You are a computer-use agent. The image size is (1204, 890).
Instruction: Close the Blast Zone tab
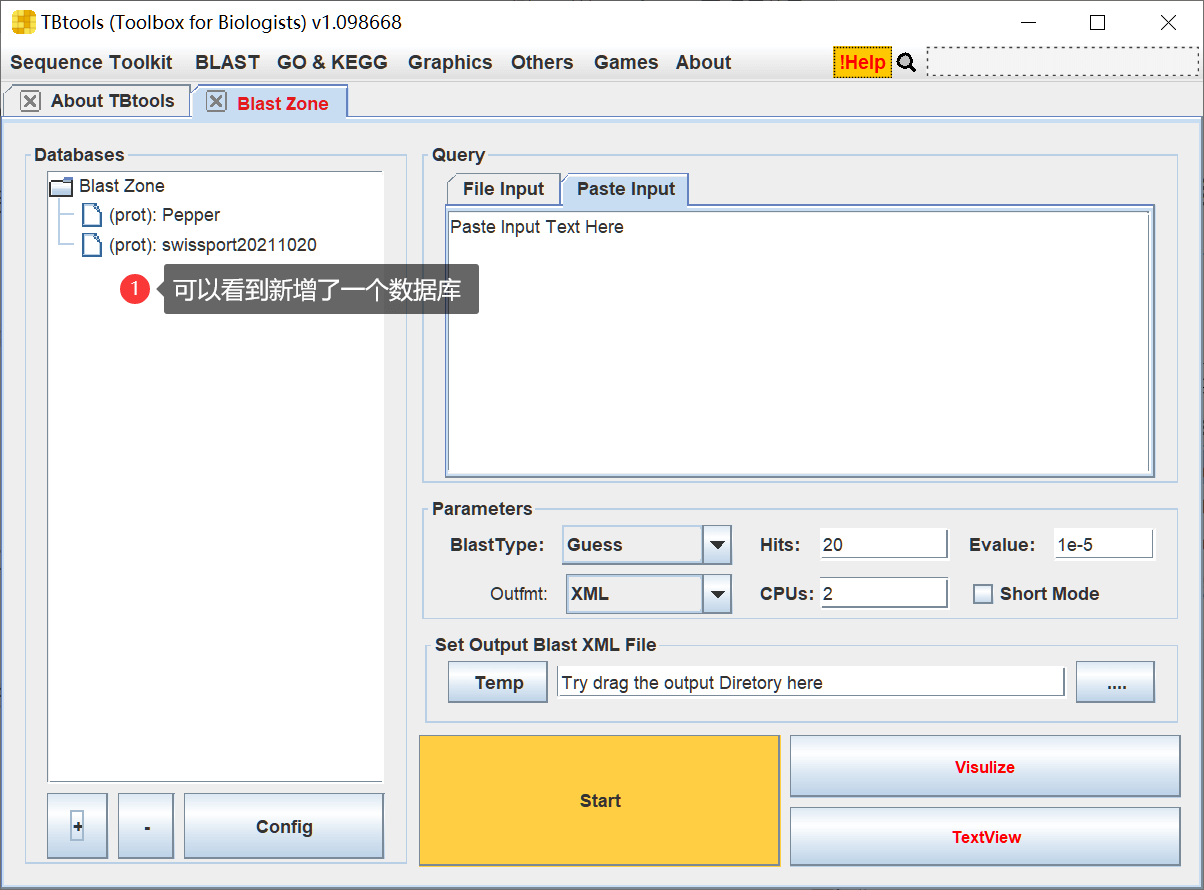[x=216, y=102]
